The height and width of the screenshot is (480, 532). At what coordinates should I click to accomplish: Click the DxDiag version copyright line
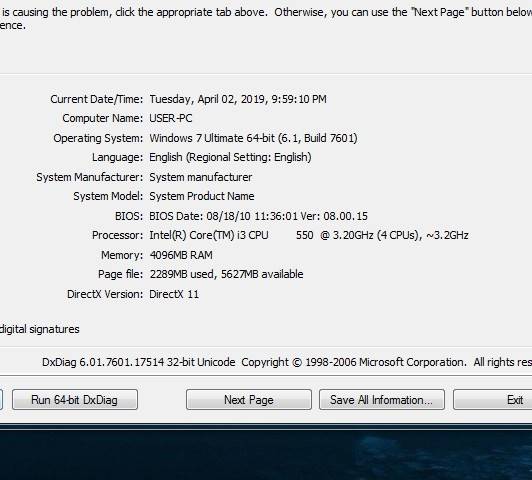[x=287, y=362]
